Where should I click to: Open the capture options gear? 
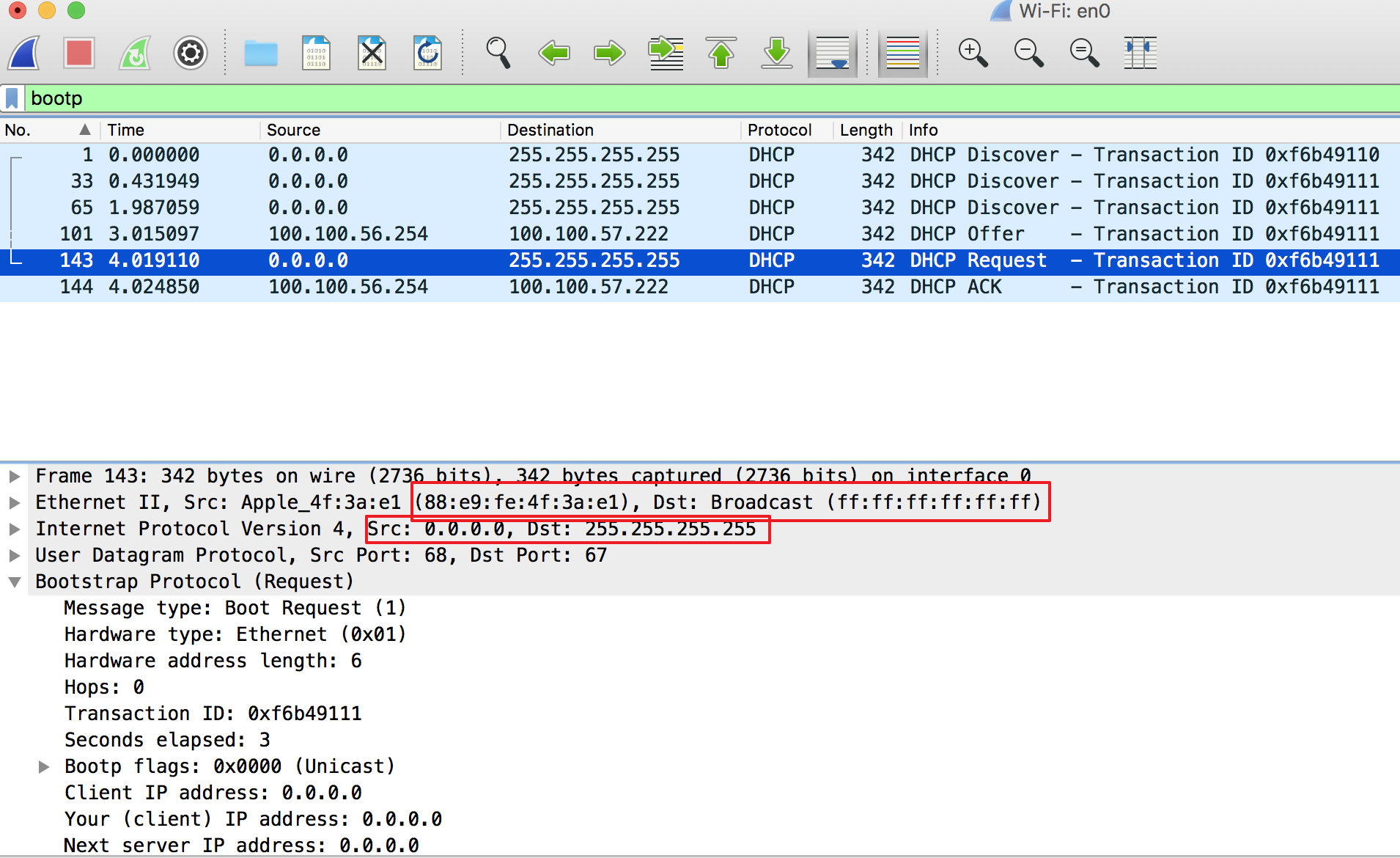(x=190, y=53)
